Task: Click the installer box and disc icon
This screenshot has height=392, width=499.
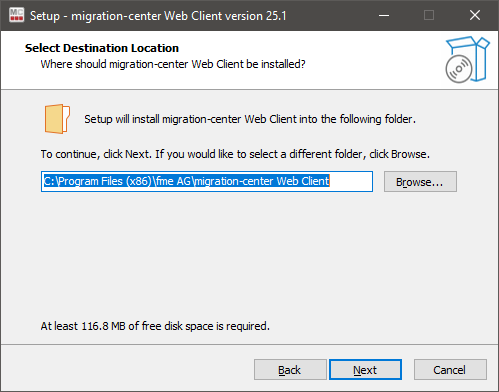Action: click(x=467, y=60)
